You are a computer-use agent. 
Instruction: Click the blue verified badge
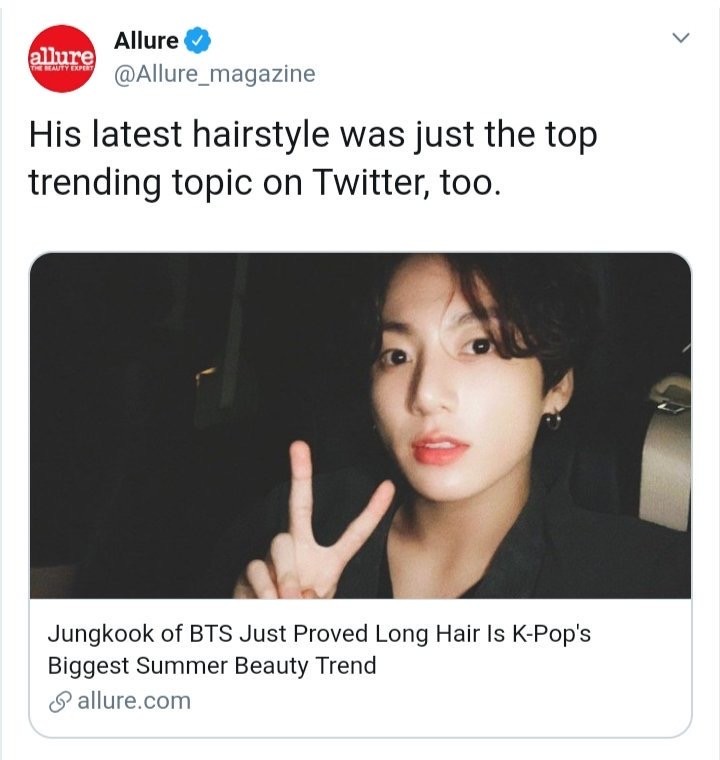click(x=198, y=41)
